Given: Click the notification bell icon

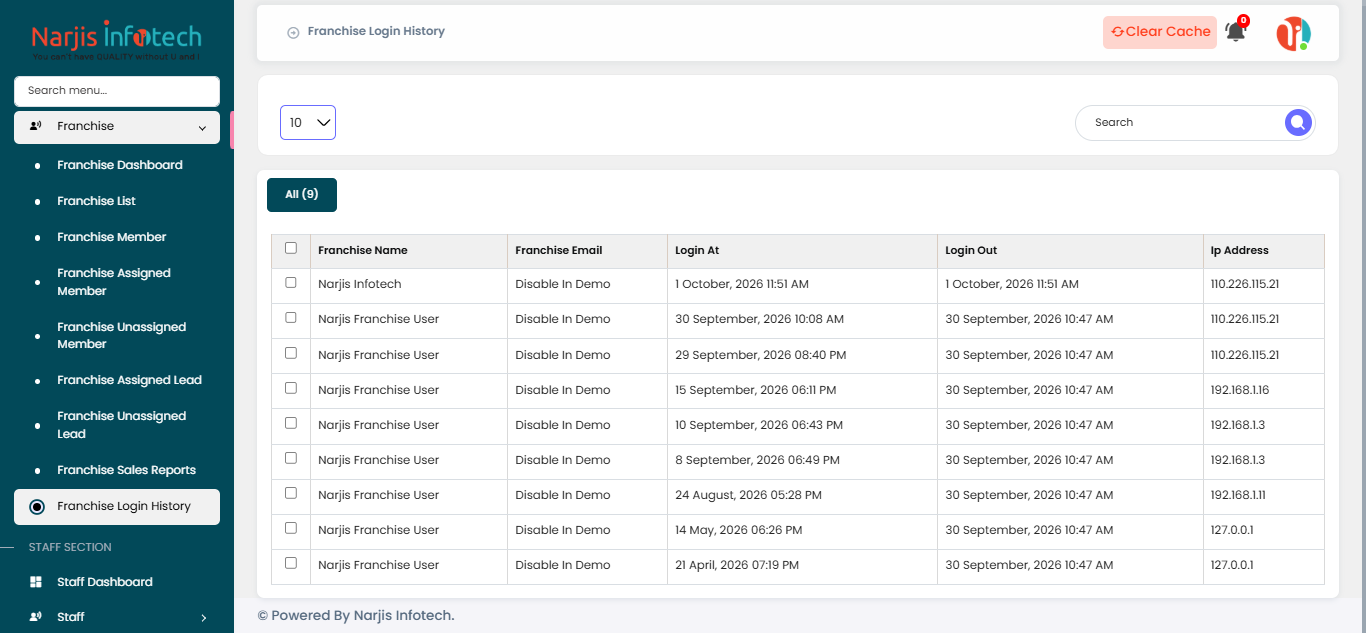Looking at the screenshot, I should 1236,31.
